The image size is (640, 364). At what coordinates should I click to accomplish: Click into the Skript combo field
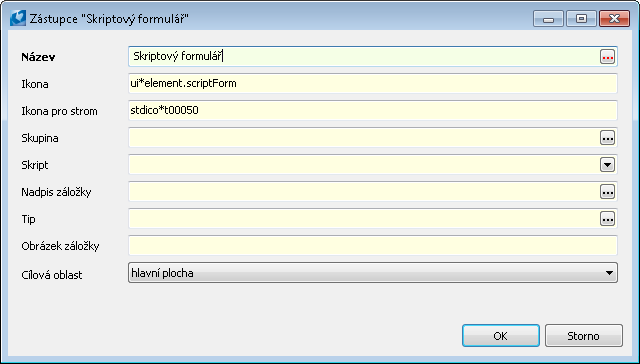coord(364,165)
